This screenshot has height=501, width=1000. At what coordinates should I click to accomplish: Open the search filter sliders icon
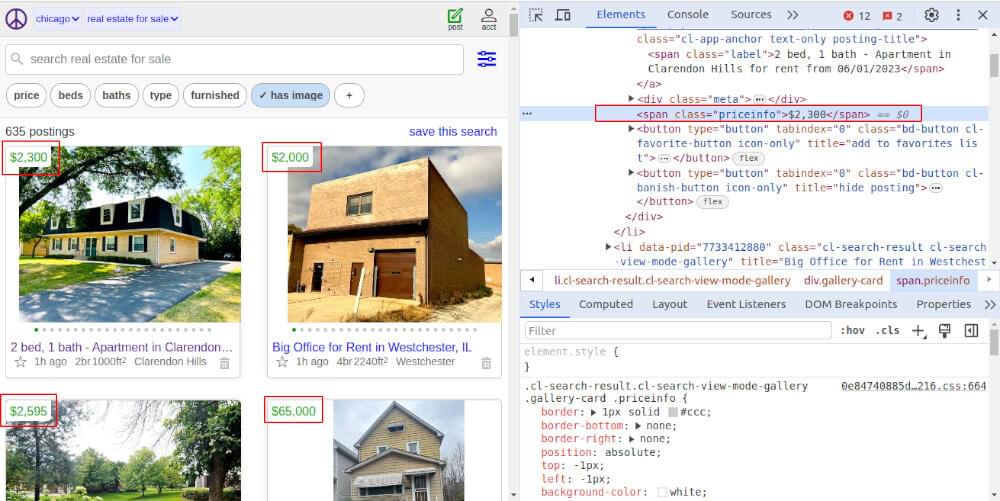[x=487, y=59]
